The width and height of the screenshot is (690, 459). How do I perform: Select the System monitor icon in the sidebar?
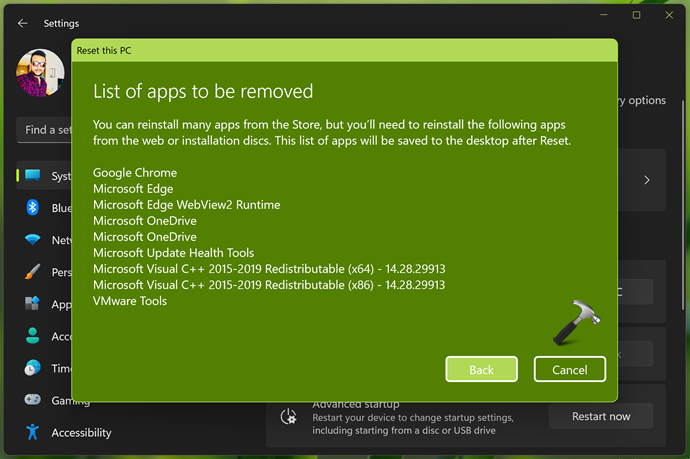coord(33,176)
